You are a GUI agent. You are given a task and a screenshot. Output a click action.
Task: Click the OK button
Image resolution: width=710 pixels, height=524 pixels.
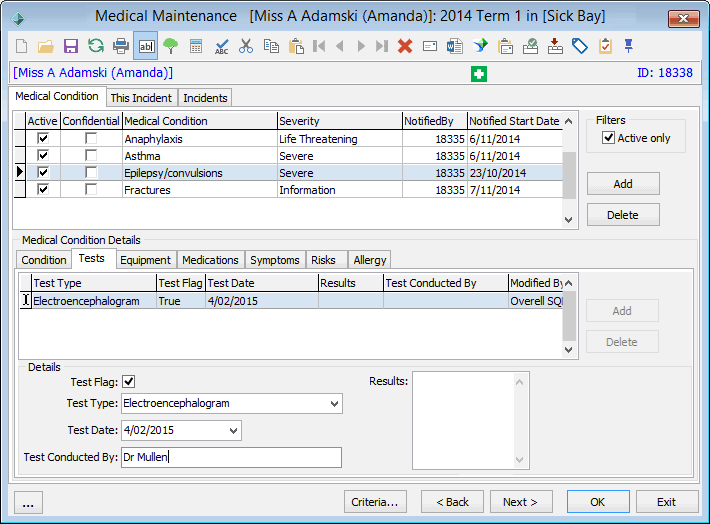(598, 502)
